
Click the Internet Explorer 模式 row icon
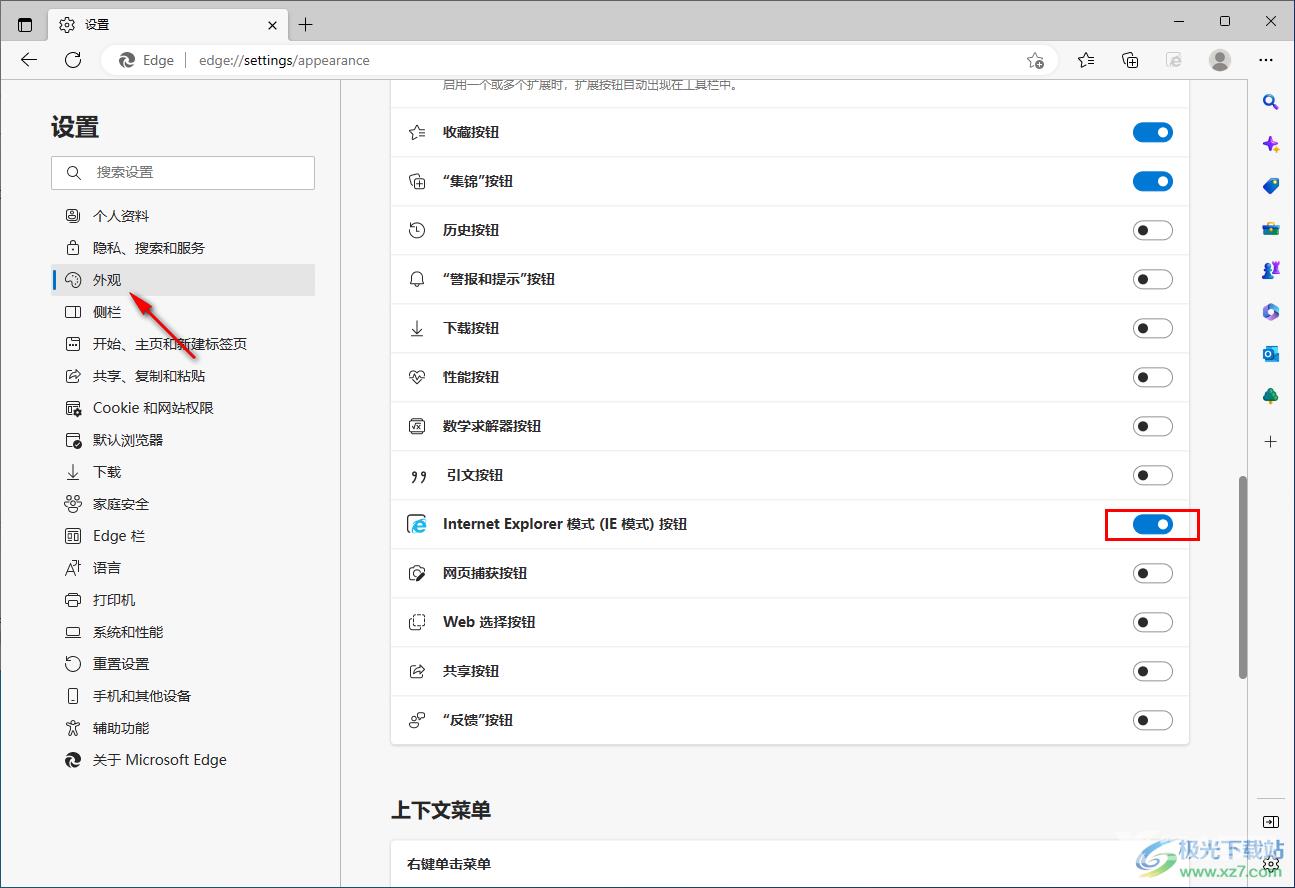pyautogui.click(x=417, y=524)
